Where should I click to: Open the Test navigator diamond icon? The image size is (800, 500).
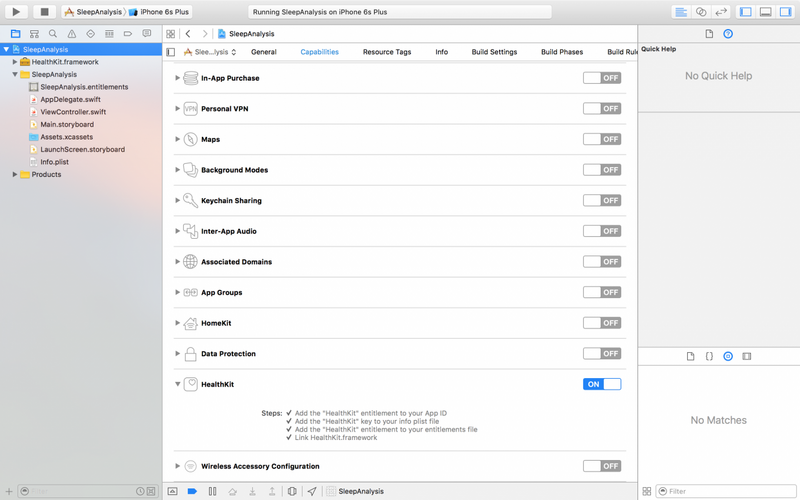coord(90,34)
